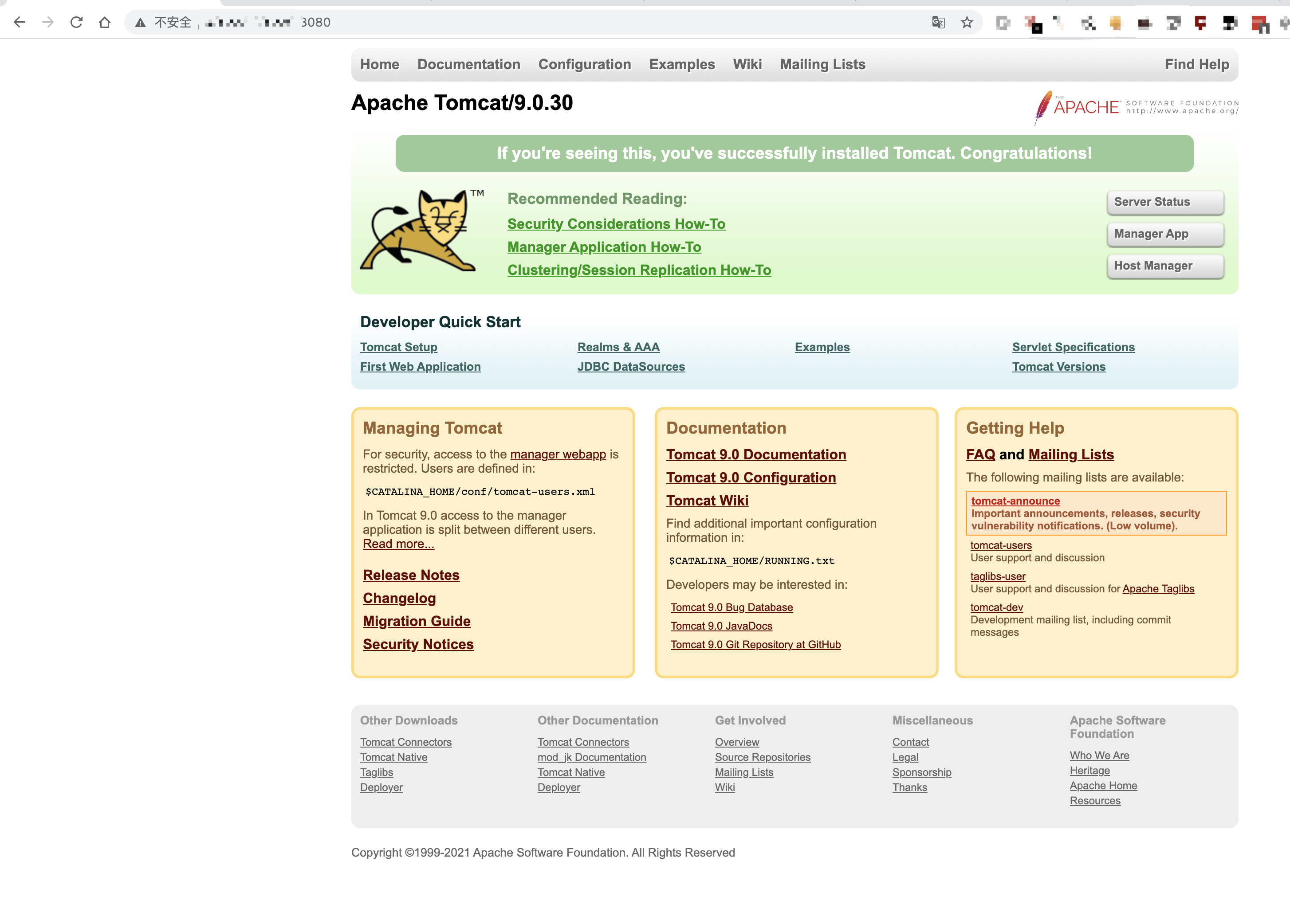Open the JDBC DataSources link
The width and height of the screenshot is (1290, 924).
pos(631,367)
